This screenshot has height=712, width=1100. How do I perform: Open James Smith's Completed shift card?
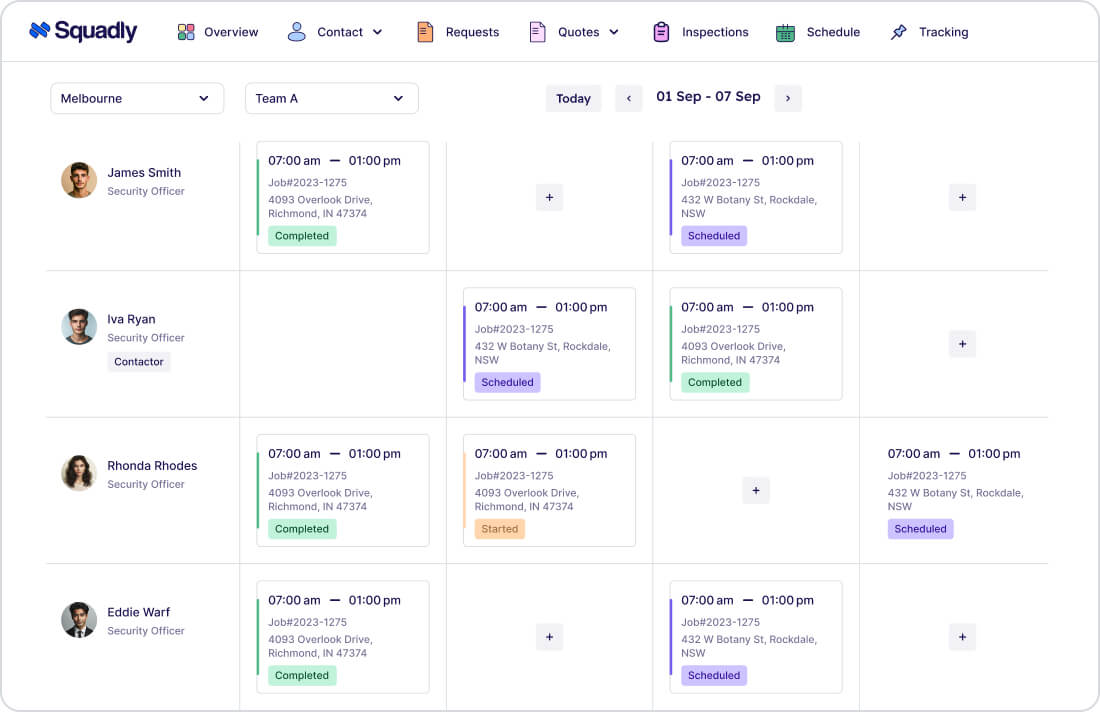point(343,198)
